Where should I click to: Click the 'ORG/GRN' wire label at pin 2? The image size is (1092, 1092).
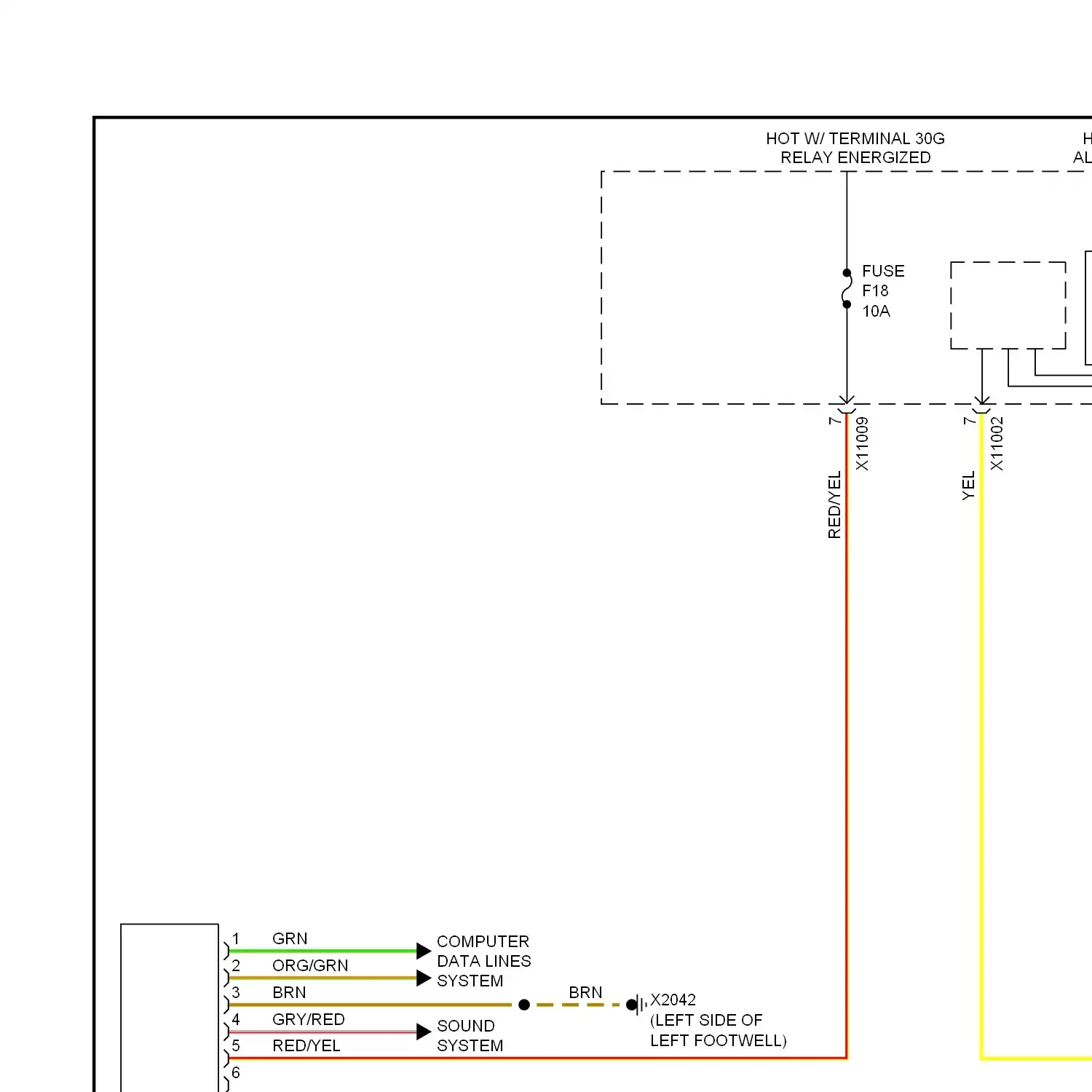[x=310, y=965]
